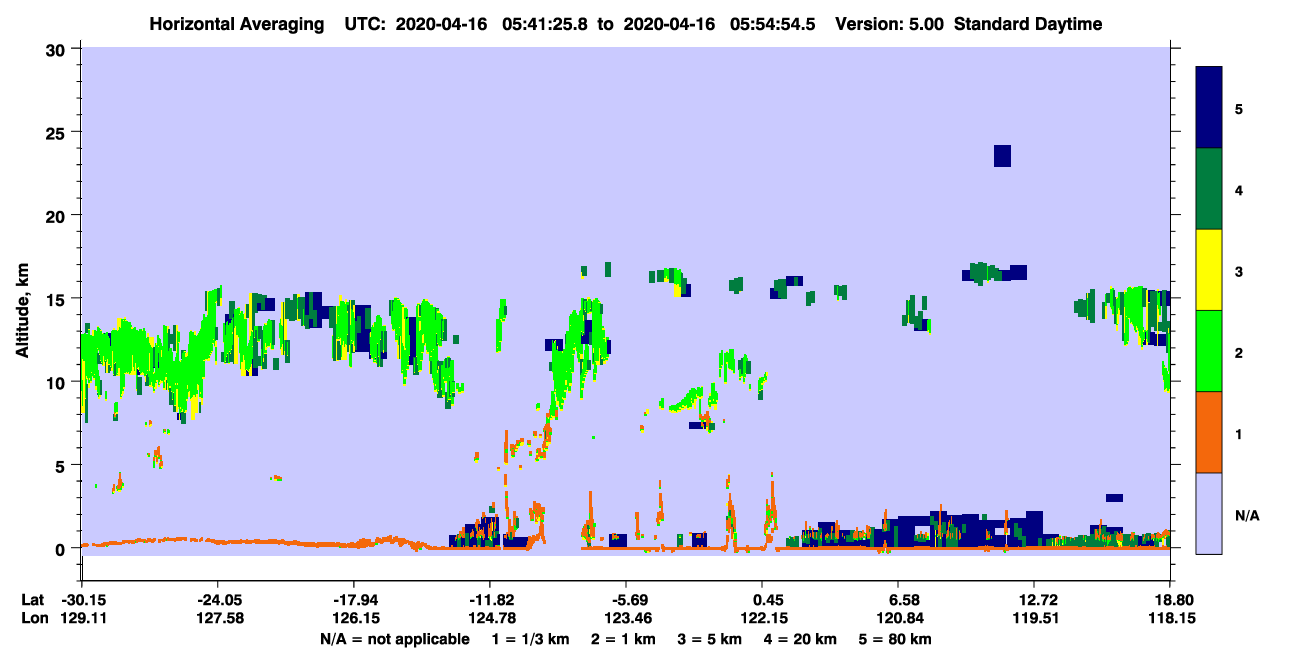This screenshot has width=1300, height=667.
Task: Click the colorbar label '3'
Action: click(1239, 272)
